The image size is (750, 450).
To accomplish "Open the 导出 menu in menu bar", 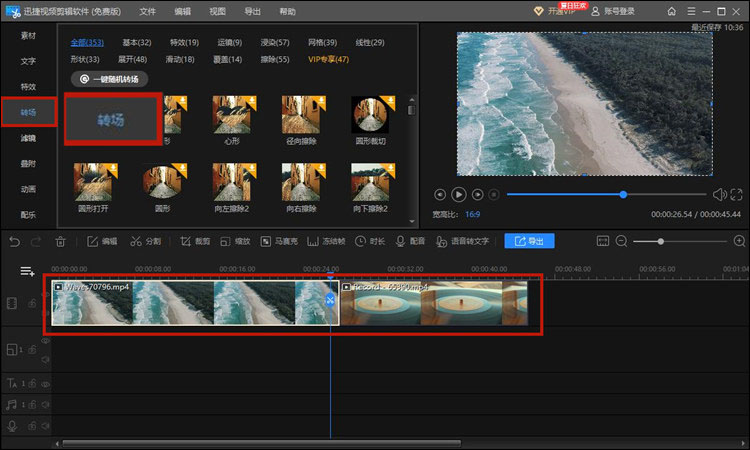I will (x=252, y=11).
